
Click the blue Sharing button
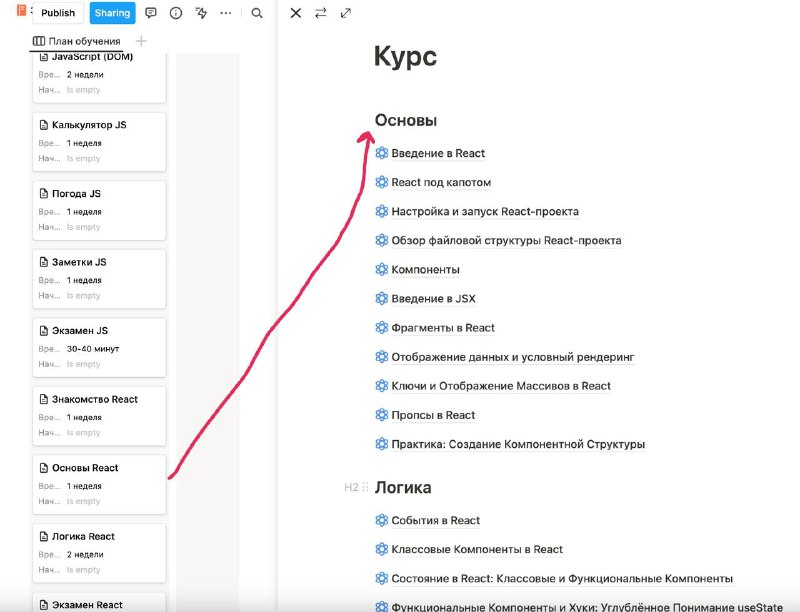point(112,13)
